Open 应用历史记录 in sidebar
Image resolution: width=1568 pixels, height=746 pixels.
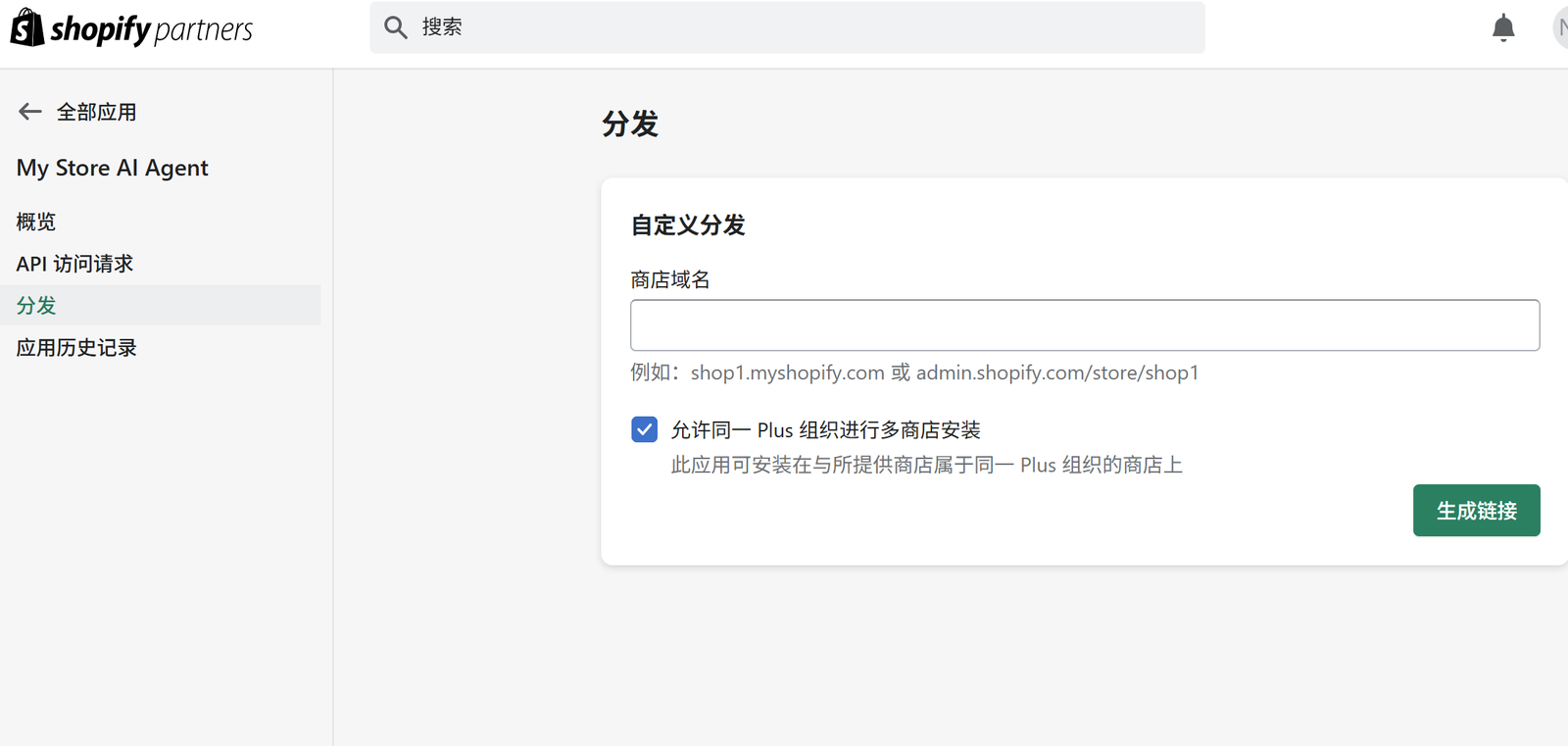click(76, 348)
